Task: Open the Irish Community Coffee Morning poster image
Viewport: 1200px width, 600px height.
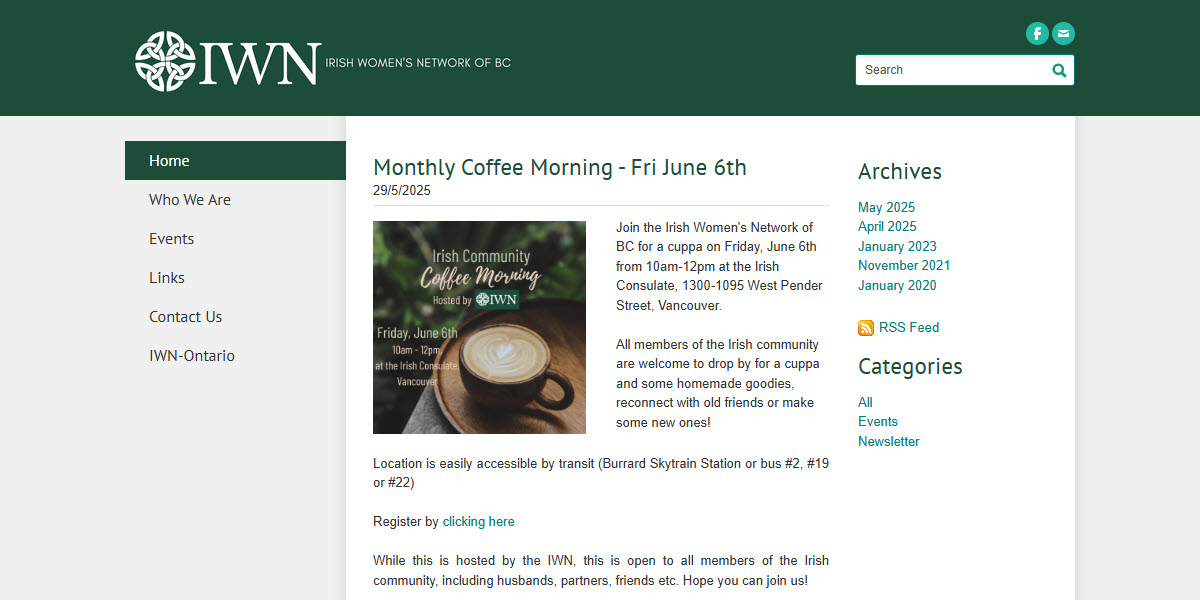Action: point(479,327)
